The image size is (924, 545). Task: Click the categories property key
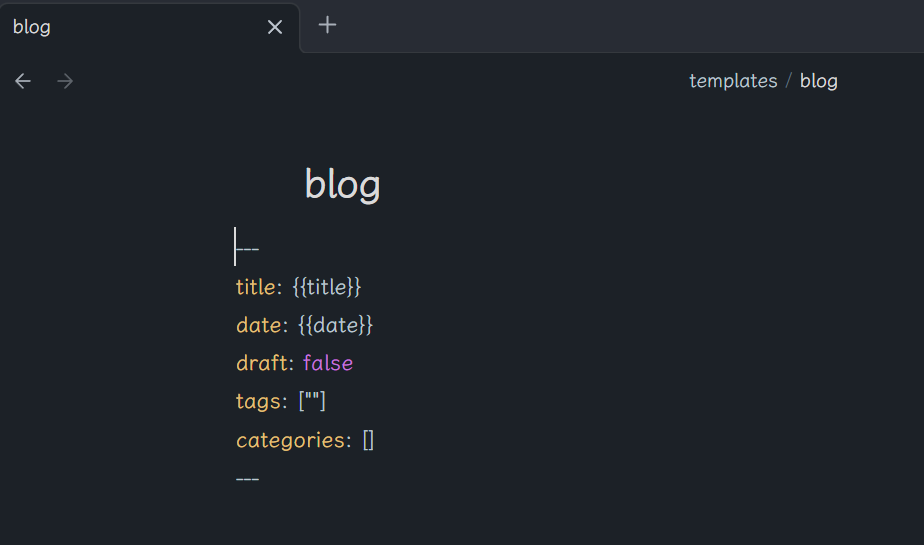point(291,440)
